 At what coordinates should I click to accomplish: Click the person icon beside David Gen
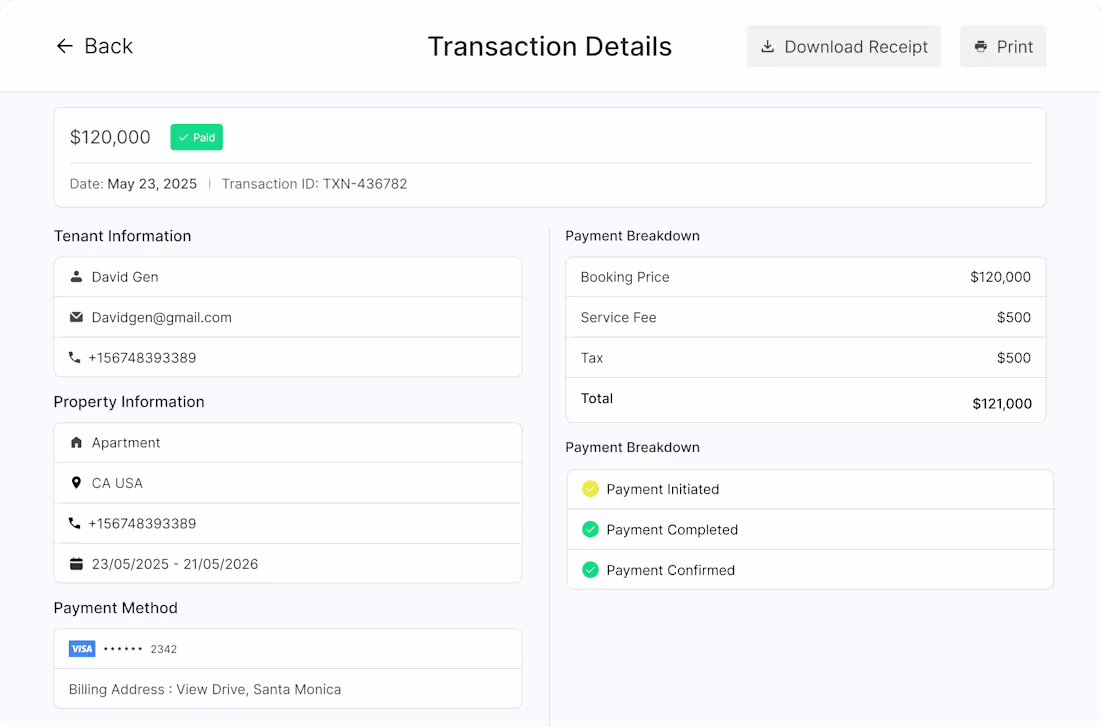pos(76,276)
